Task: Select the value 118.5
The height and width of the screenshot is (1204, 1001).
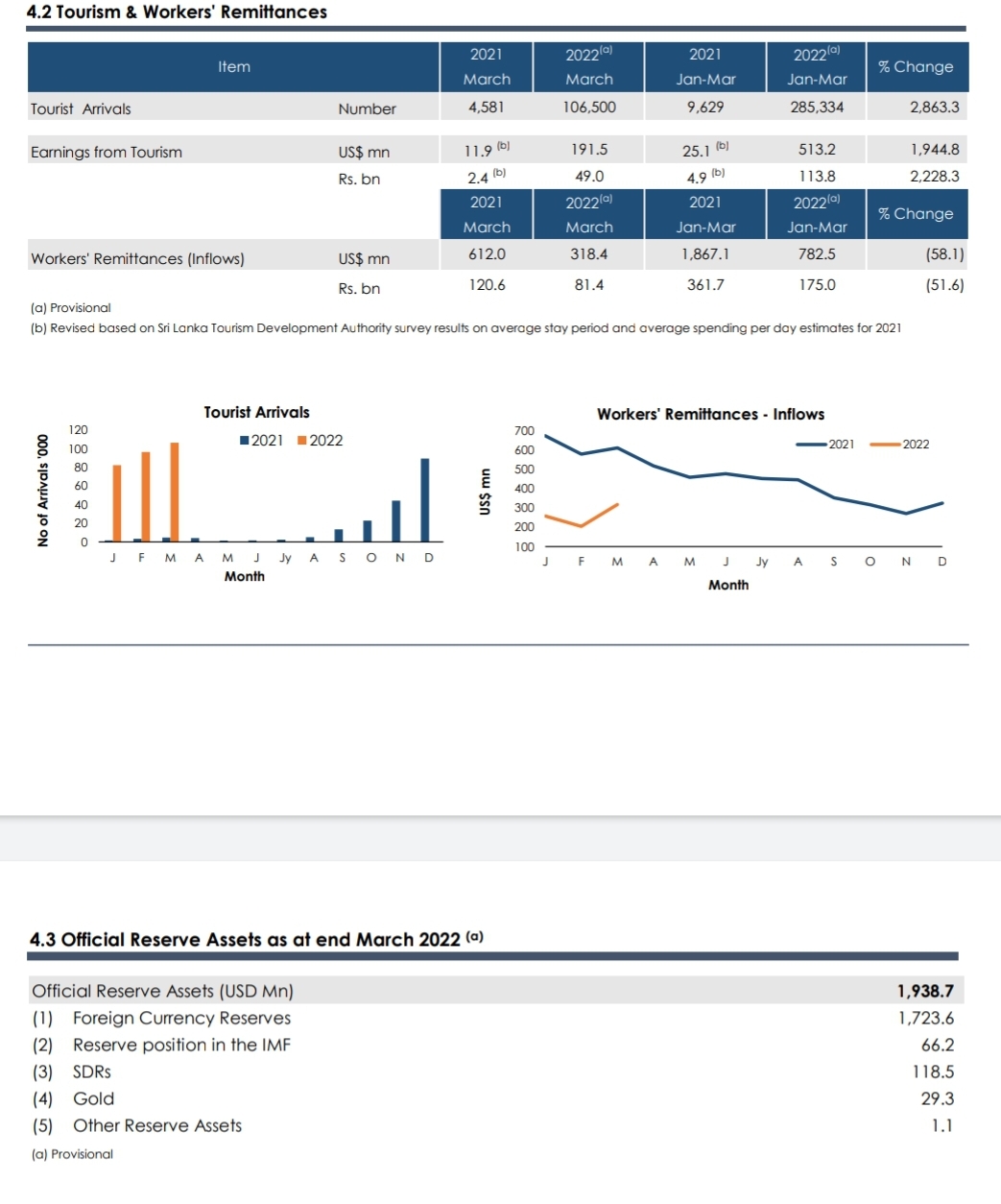Action: (933, 1072)
